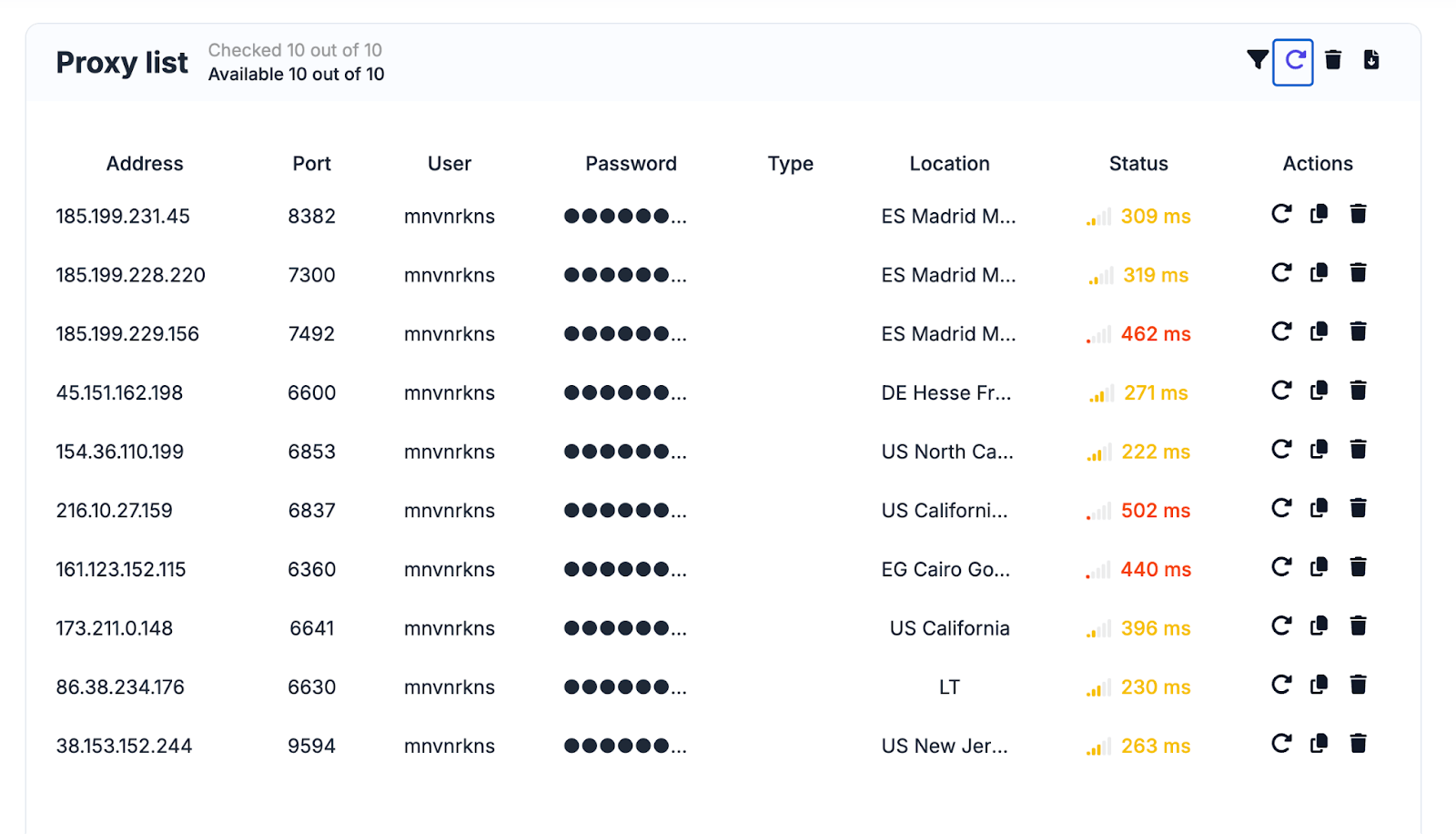This screenshot has width=1456, height=834.
Task: Click the Location column header
Action: coord(949,164)
